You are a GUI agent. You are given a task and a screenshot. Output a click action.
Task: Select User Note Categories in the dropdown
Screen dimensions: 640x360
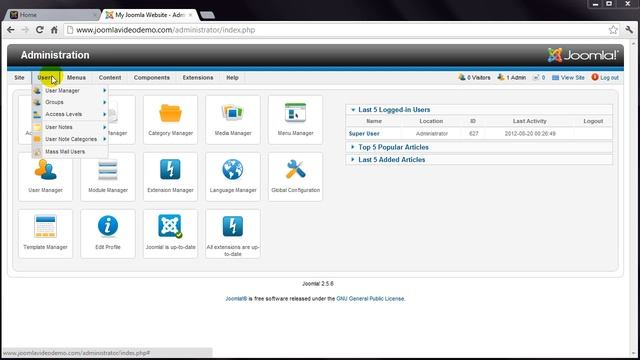pos(70,139)
